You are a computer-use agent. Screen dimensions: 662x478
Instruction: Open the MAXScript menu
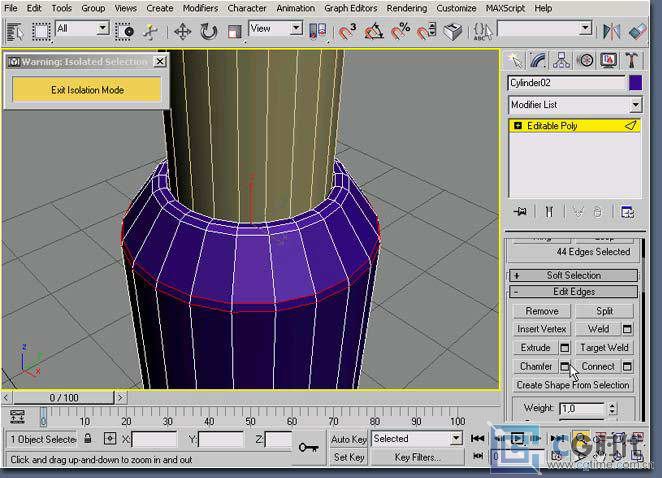pyautogui.click(x=505, y=8)
